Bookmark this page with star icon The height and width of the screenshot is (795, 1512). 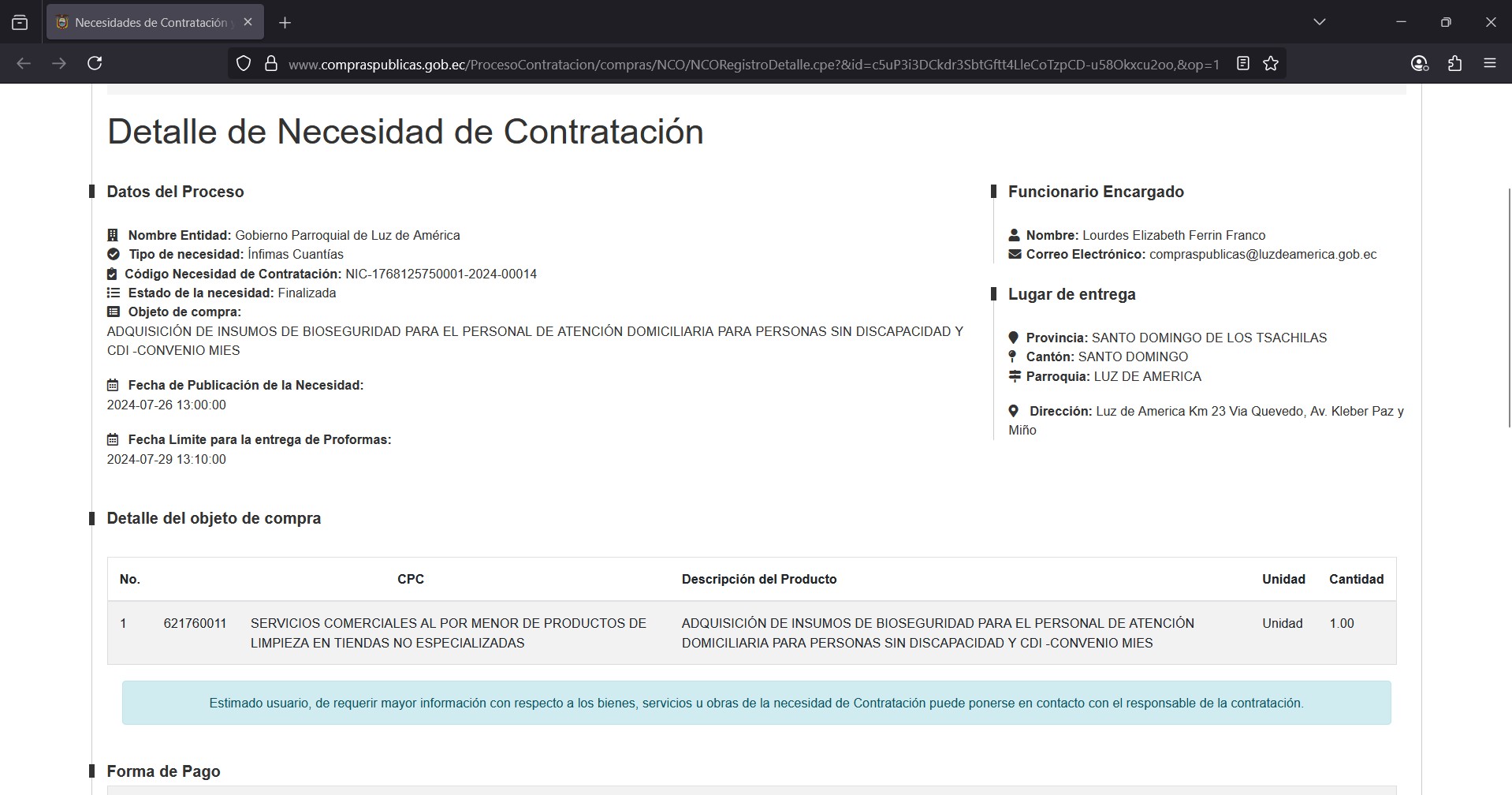point(1271,64)
